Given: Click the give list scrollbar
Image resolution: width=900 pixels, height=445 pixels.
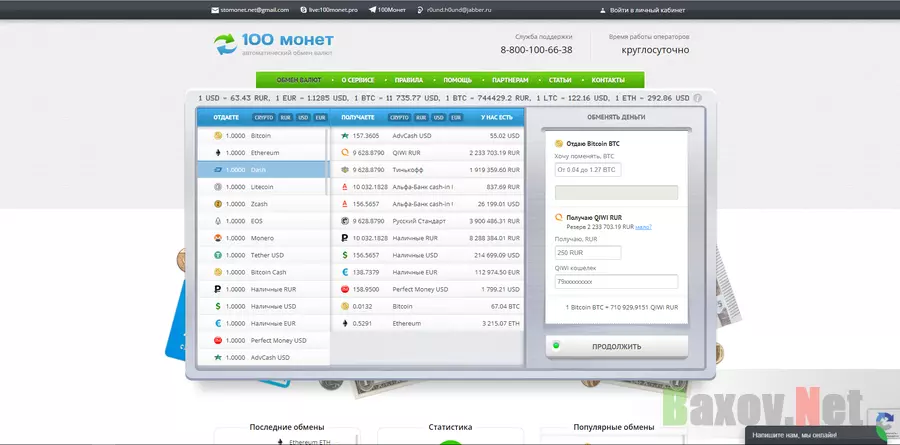Looking at the screenshot, I should [327, 162].
